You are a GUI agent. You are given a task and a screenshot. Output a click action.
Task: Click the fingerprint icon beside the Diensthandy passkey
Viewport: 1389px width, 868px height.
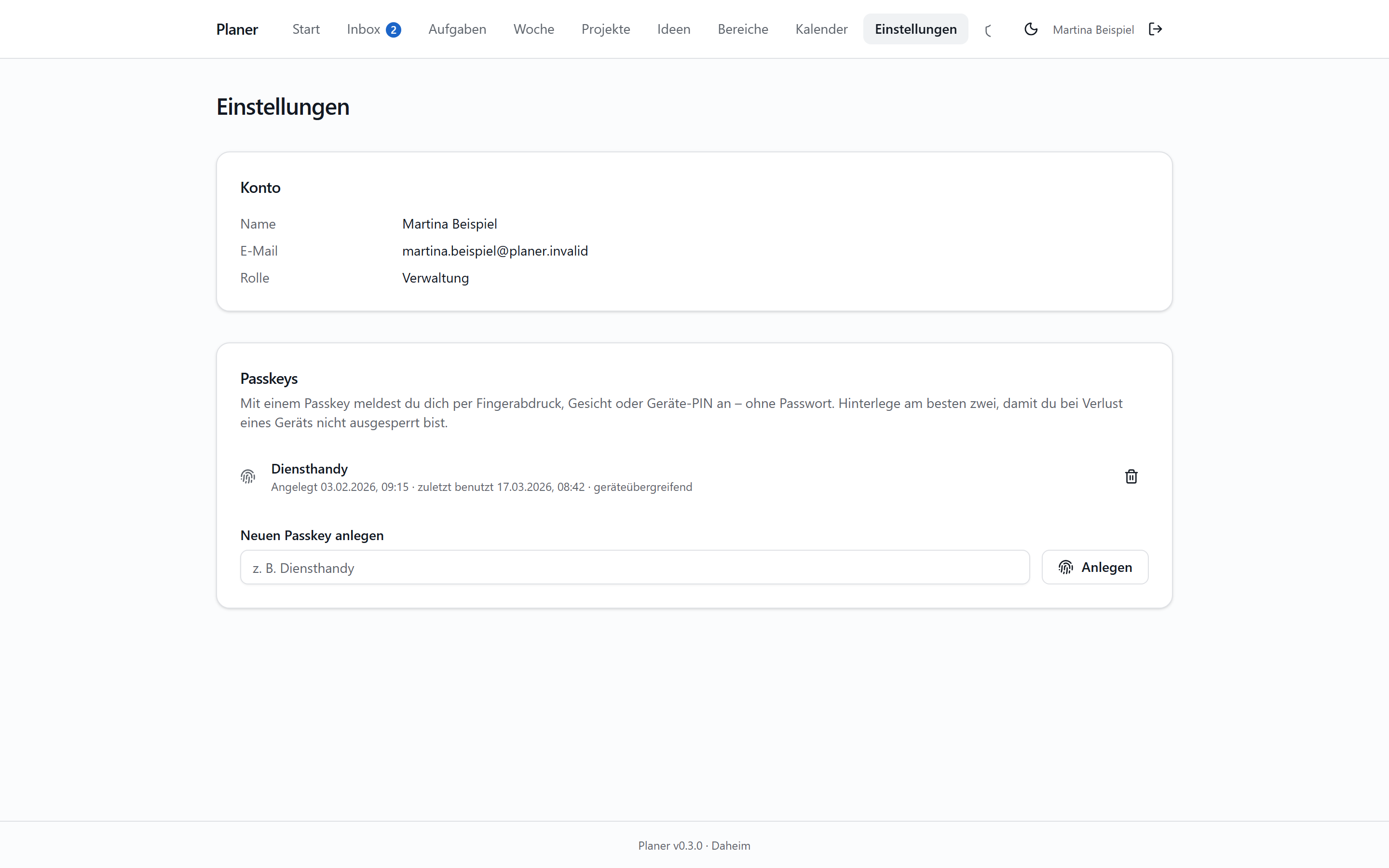click(x=248, y=476)
